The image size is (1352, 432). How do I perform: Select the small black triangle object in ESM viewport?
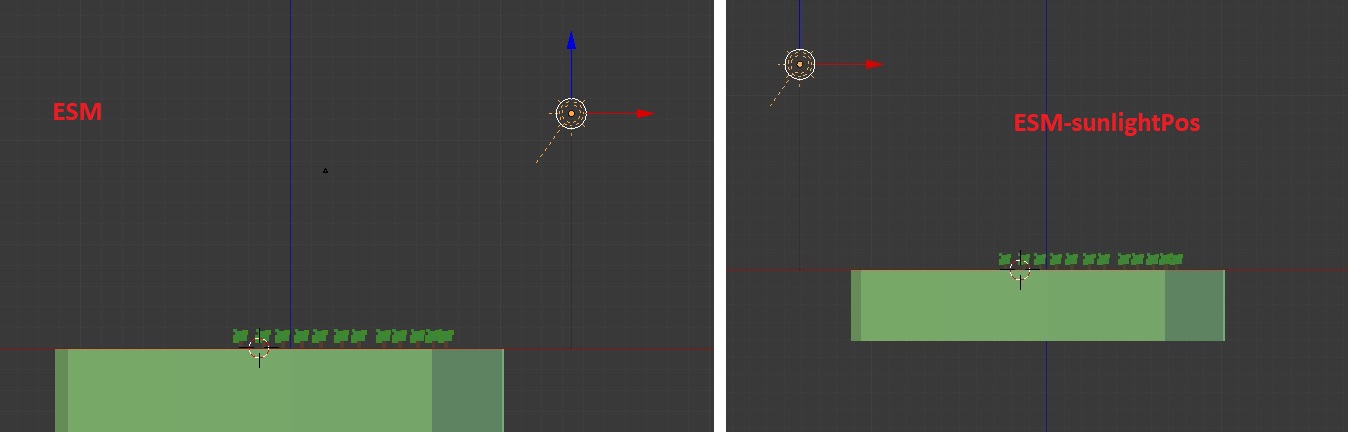(325, 171)
